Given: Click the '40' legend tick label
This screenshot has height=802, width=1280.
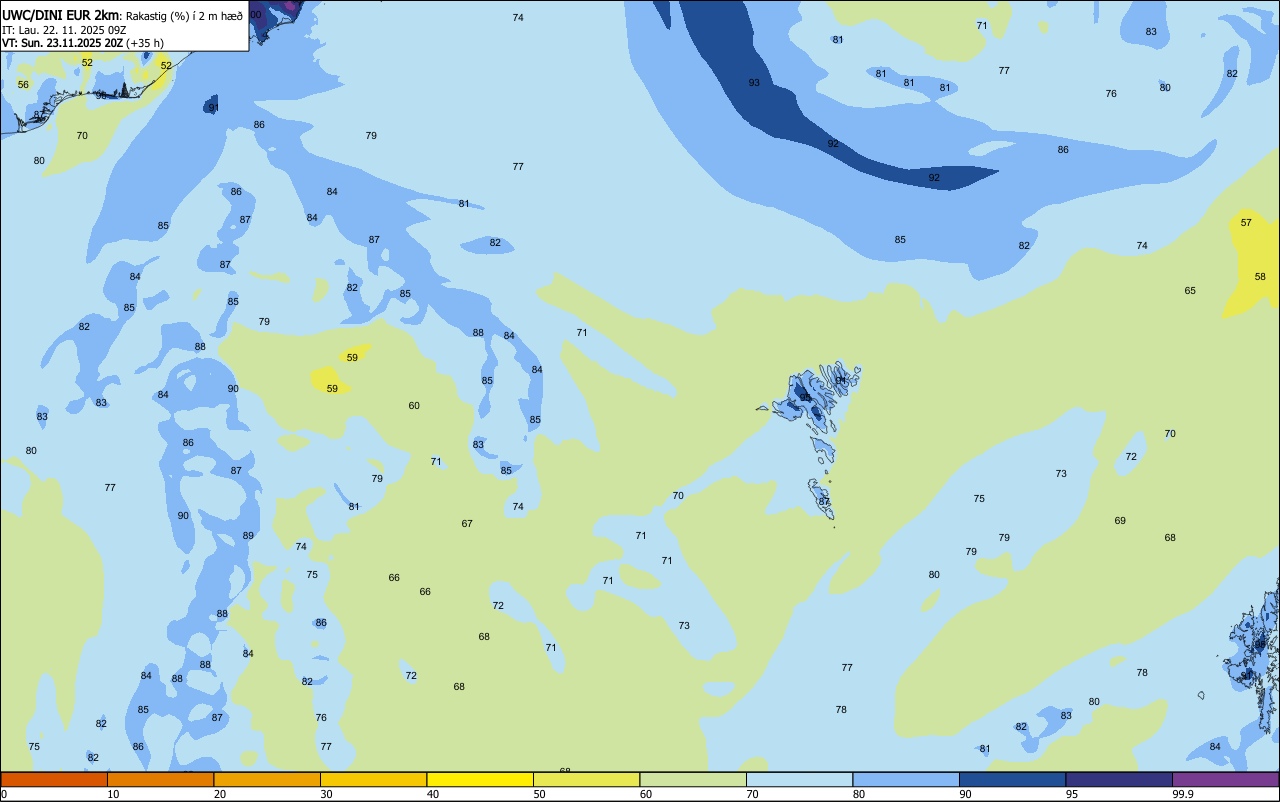Looking at the screenshot, I should point(433,794).
